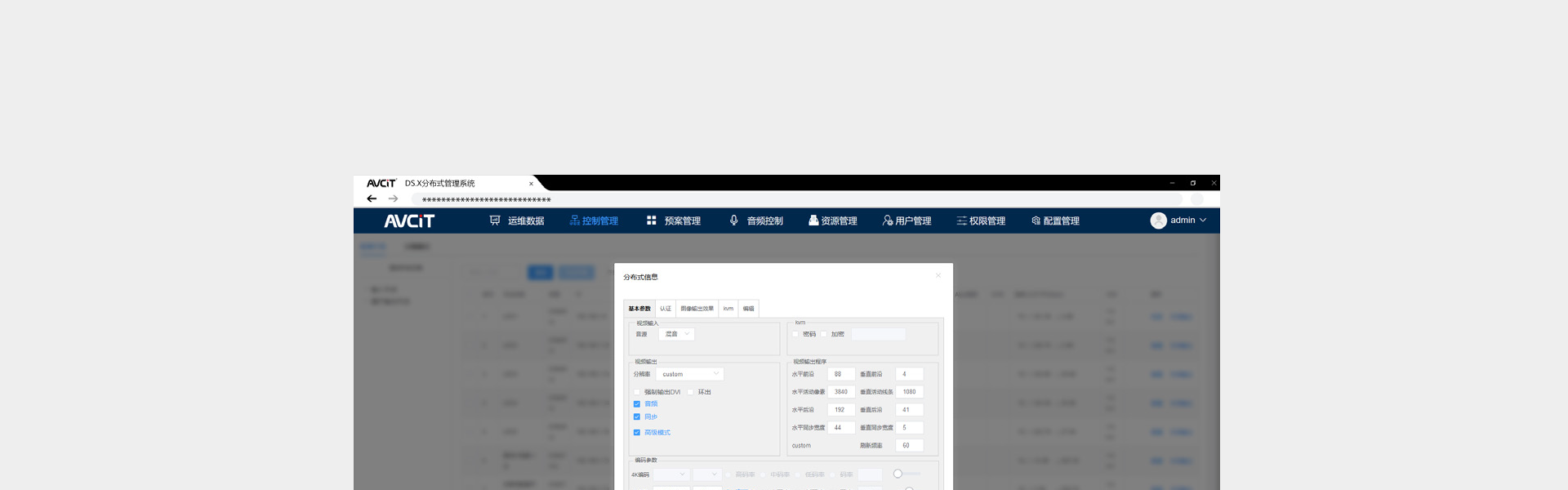Uncheck the 音频 checkbox
Viewport: 1568px width, 490px height.
637,404
